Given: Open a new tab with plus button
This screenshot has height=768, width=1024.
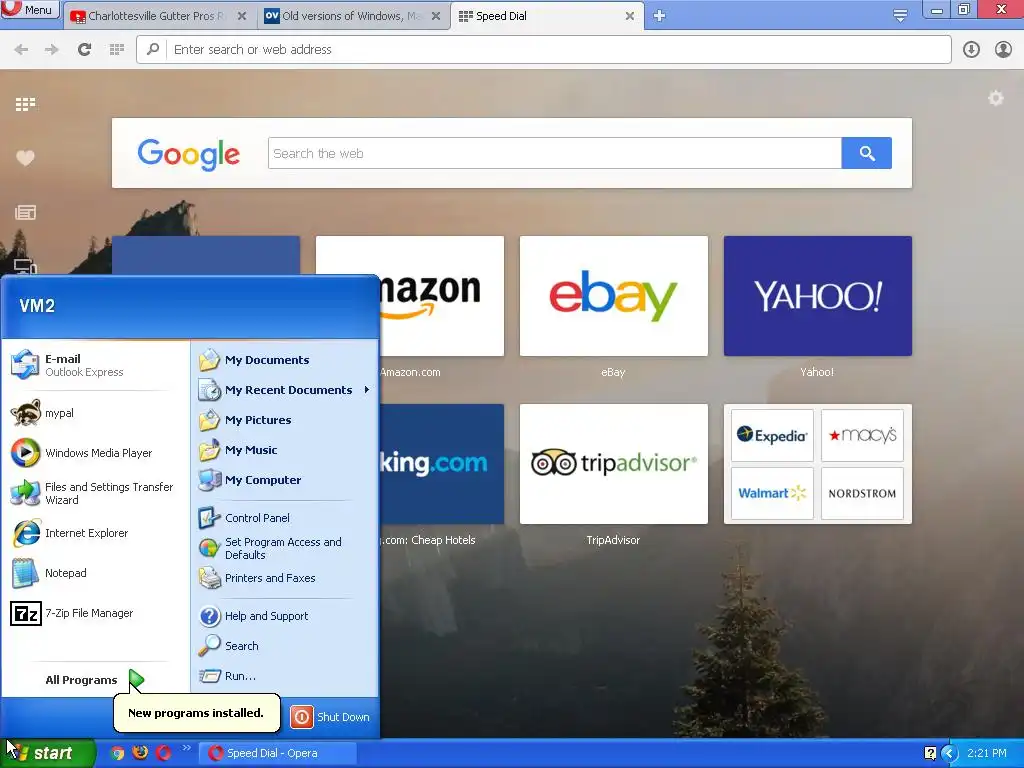Looking at the screenshot, I should click(659, 16).
